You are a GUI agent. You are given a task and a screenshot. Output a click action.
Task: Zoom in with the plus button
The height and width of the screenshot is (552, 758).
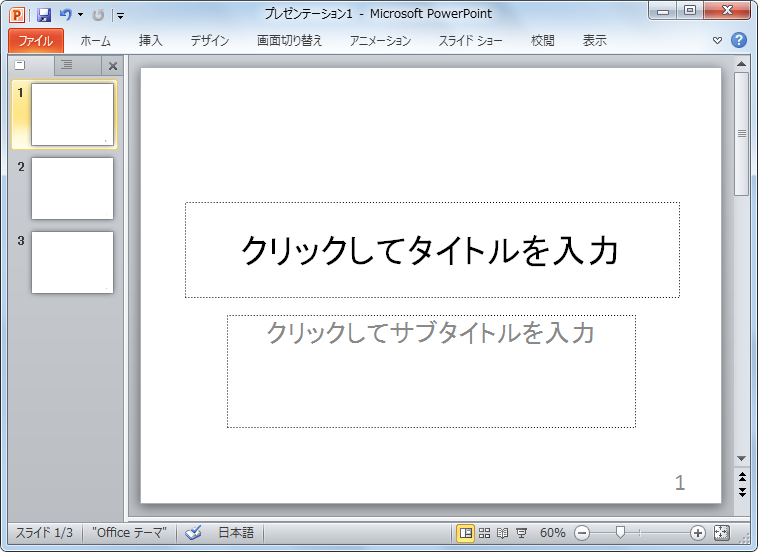click(698, 533)
